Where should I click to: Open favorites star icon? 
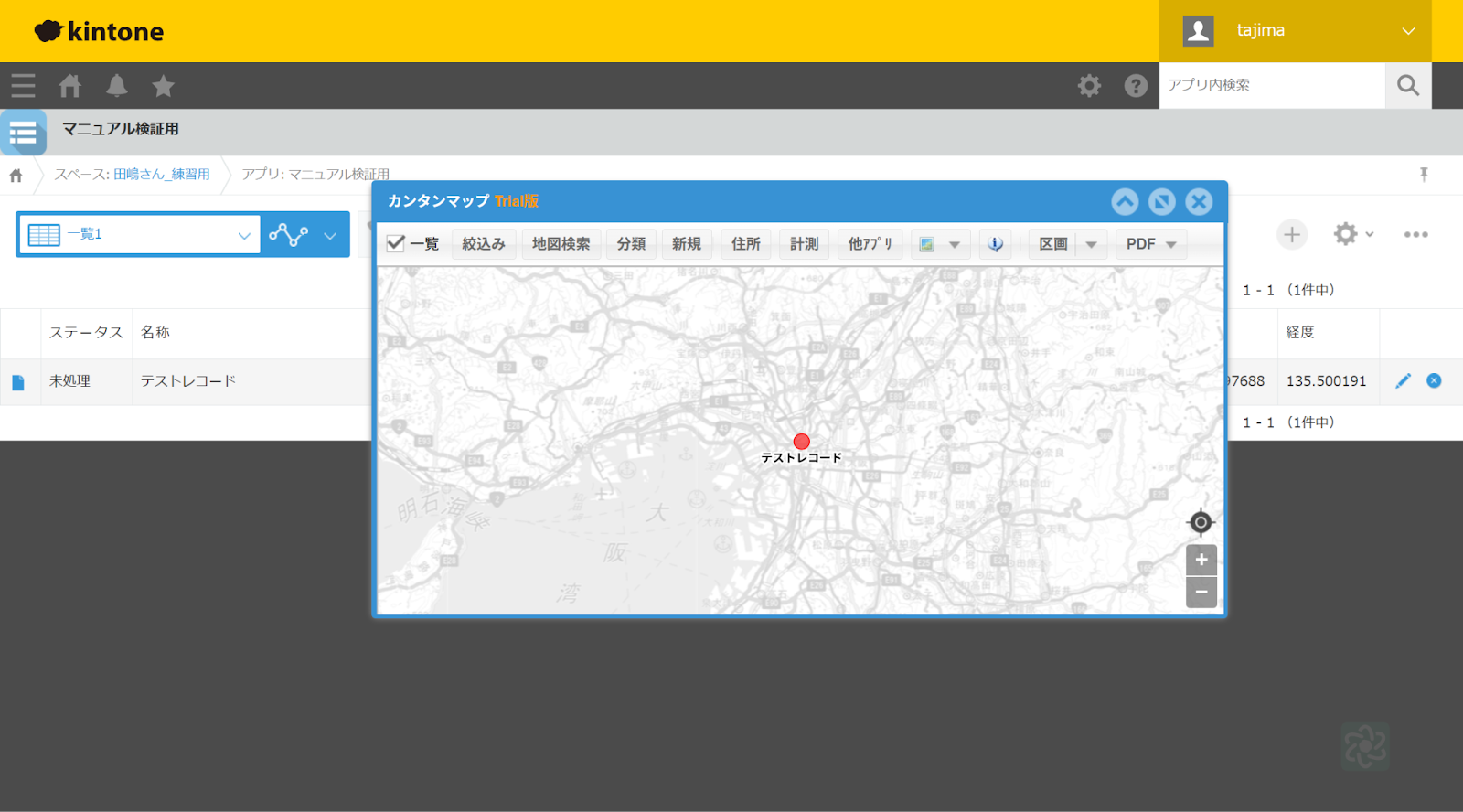pos(163,86)
